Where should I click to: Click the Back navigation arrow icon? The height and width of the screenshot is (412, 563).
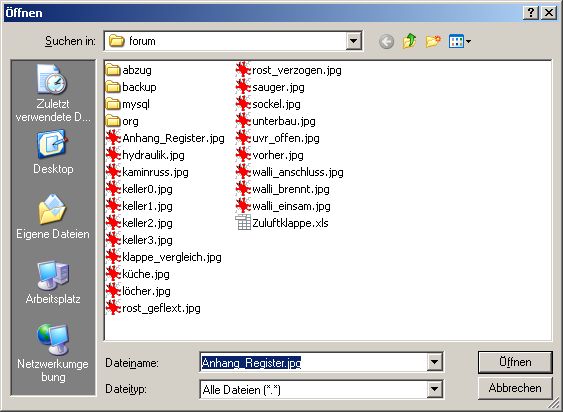tap(386, 42)
